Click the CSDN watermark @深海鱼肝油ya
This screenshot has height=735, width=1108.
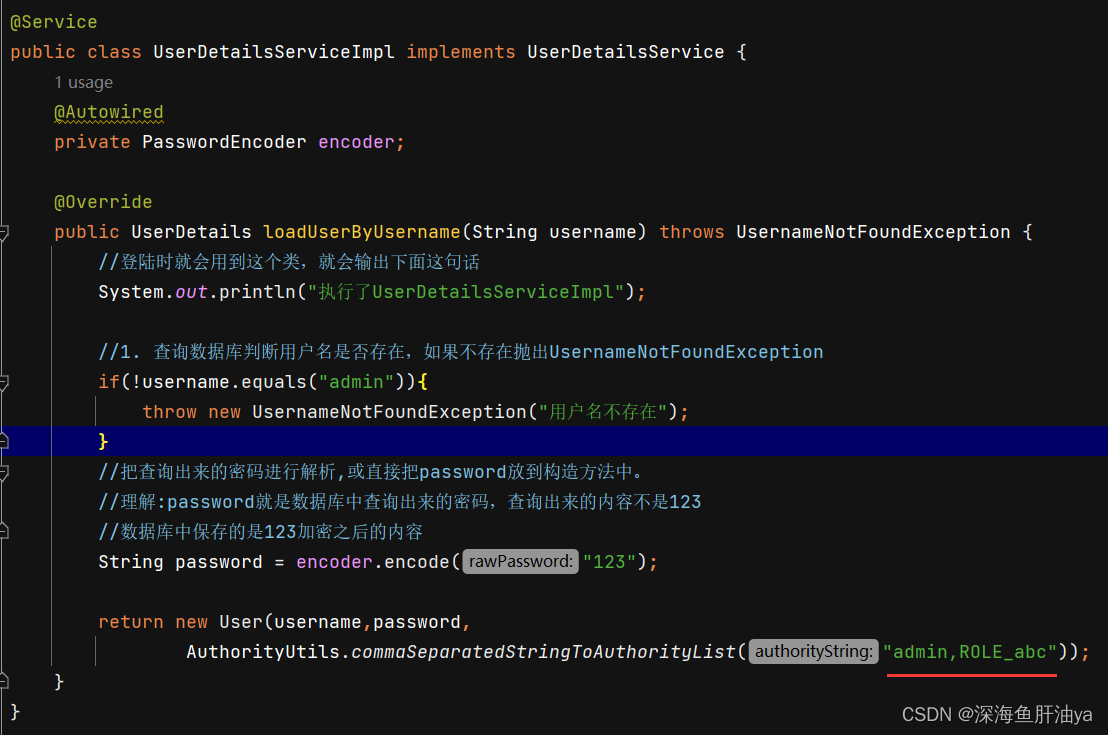[996, 714]
